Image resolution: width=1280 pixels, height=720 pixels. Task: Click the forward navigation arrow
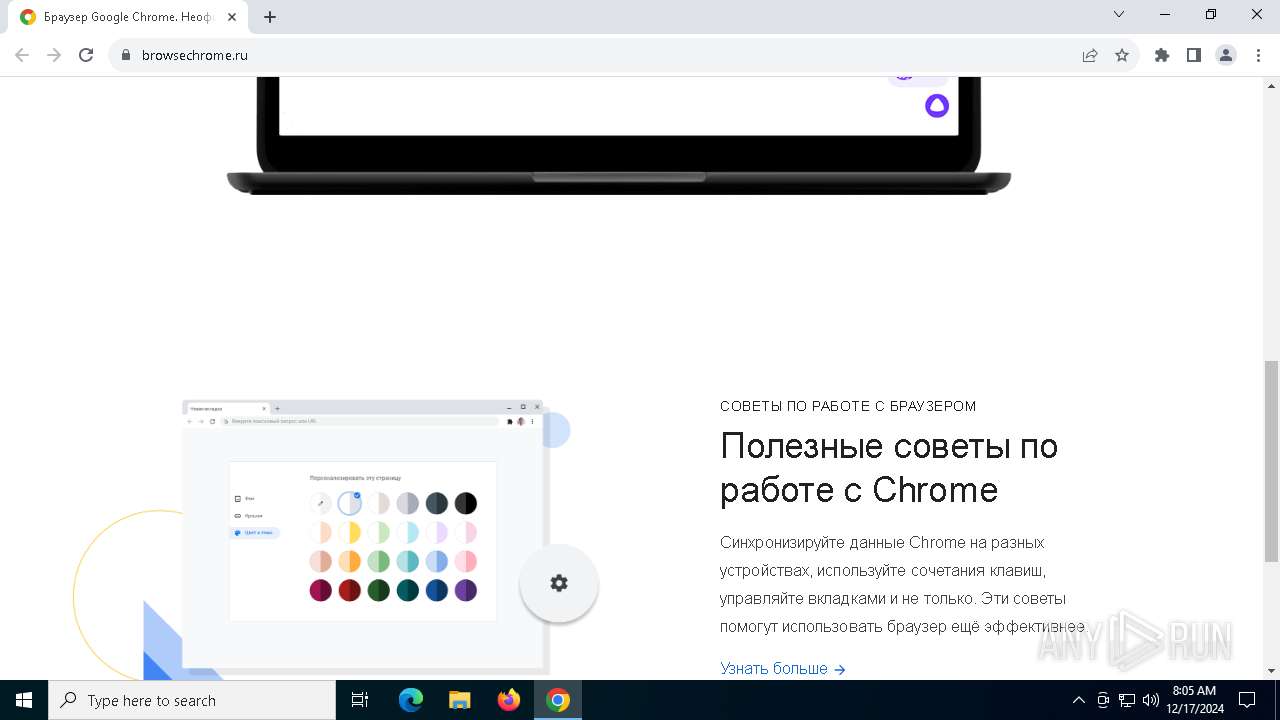(x=54, y=55)
